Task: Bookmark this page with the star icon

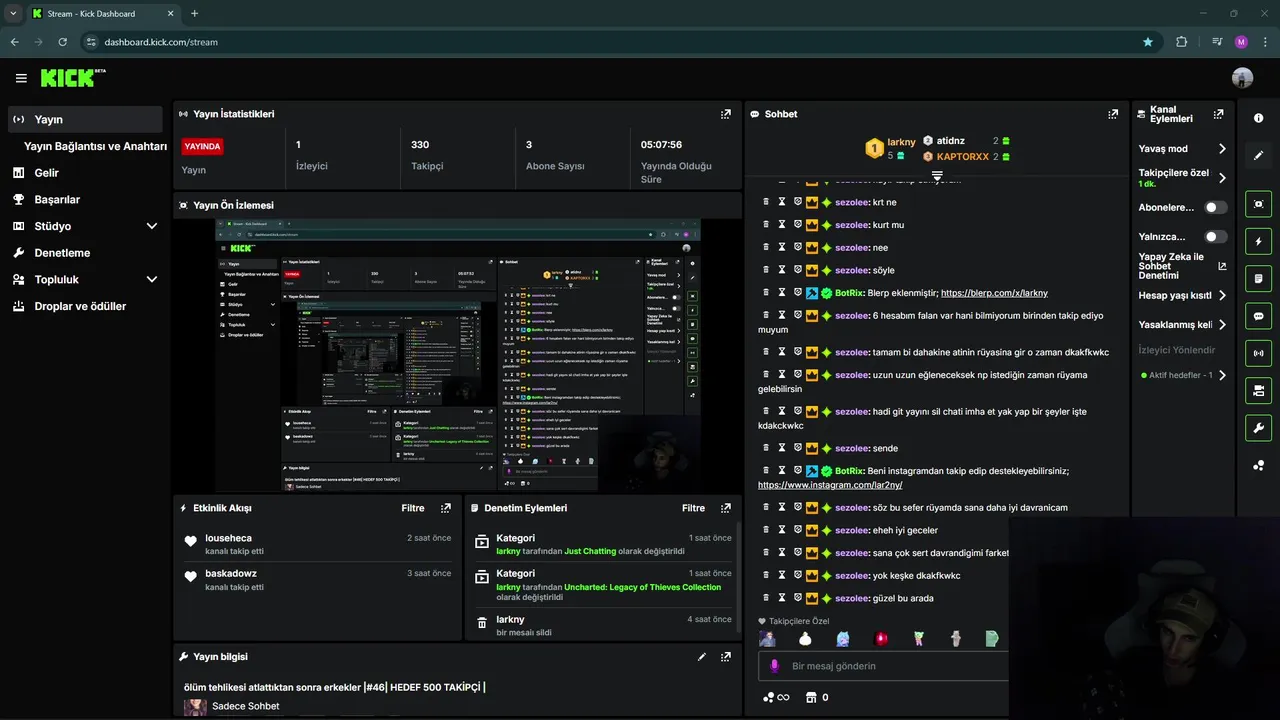Action: pos(1148,42)
